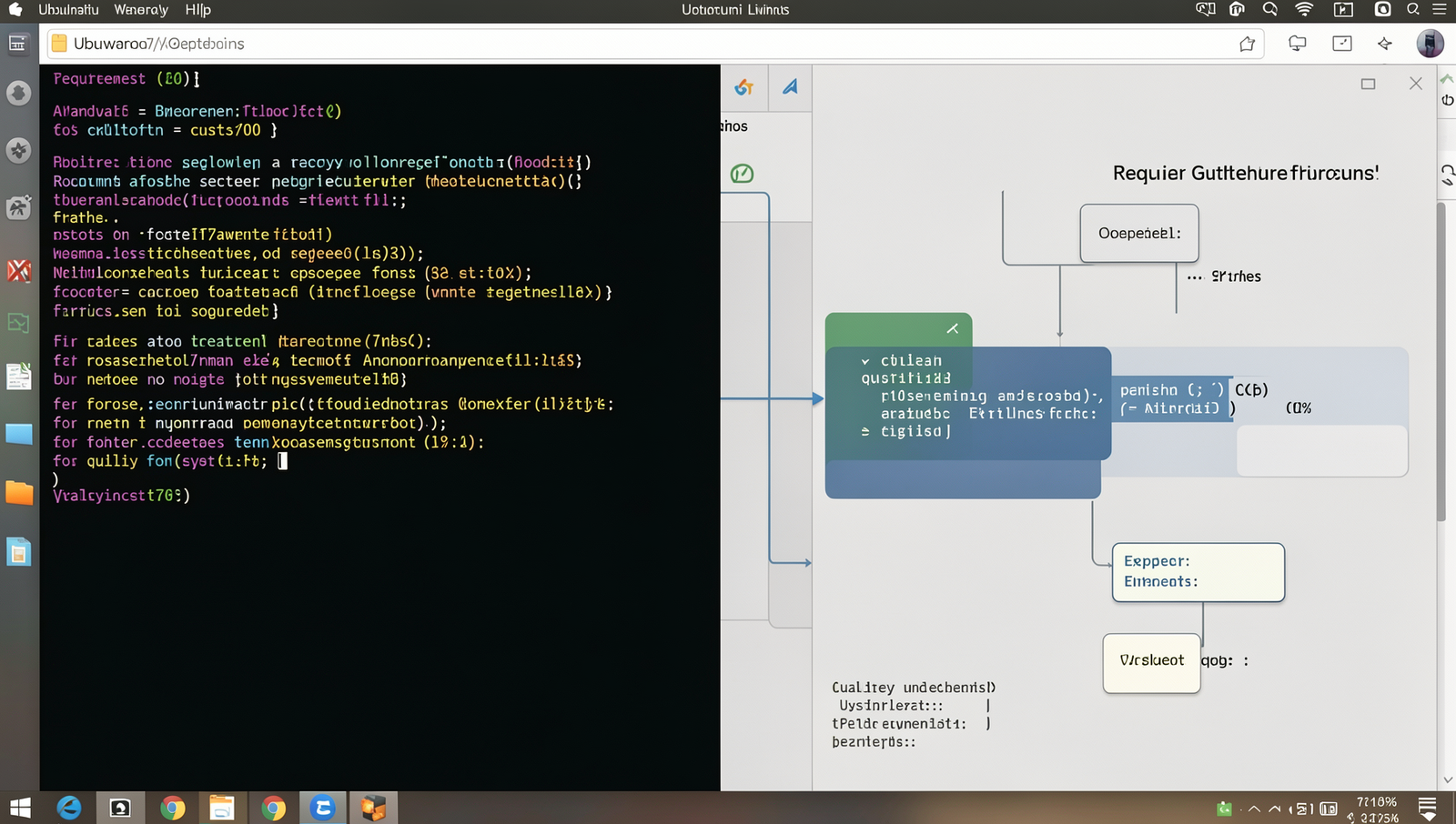Click the orange-blue panel tab icon

(744, 87)
